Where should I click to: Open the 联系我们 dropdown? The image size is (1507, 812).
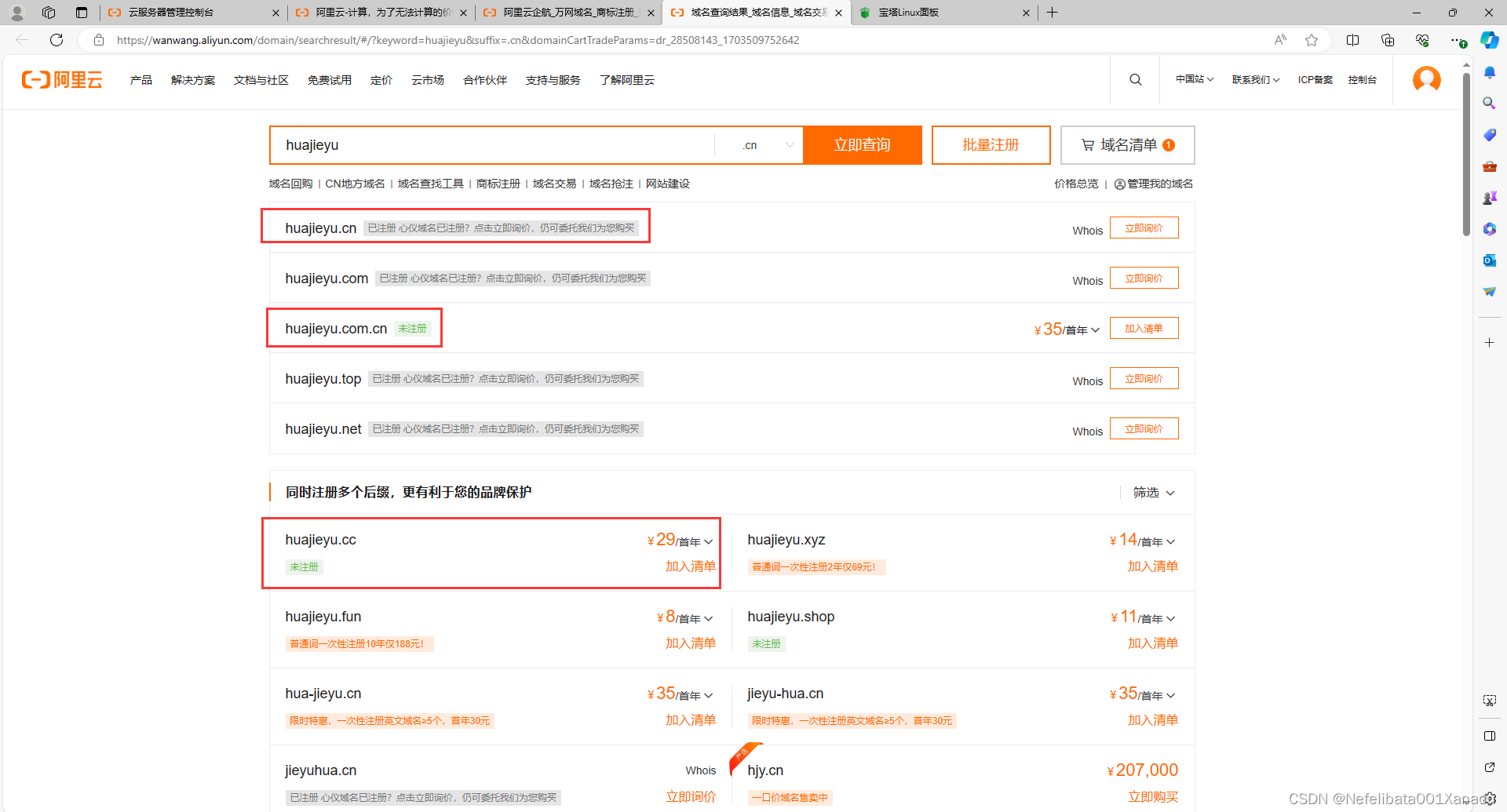pyautogui.click(x=1256, y=79)
